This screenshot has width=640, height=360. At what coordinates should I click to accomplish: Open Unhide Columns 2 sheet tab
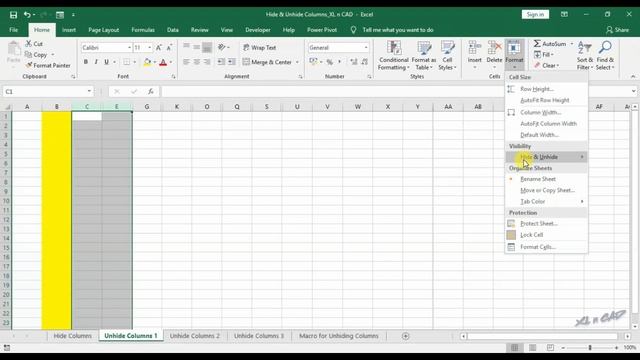pyautogui.click(x=195, y=336)
